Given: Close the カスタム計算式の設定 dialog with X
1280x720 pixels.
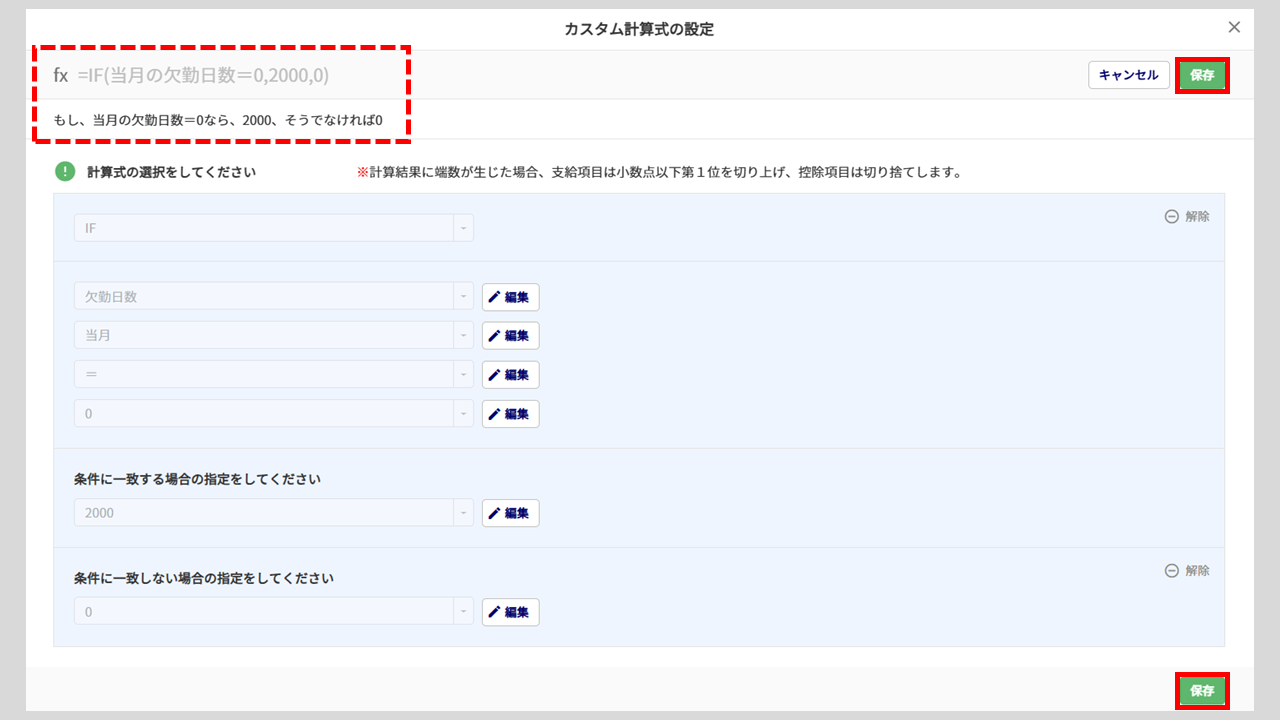Looking at the screenshot, I should point(1234,27).
